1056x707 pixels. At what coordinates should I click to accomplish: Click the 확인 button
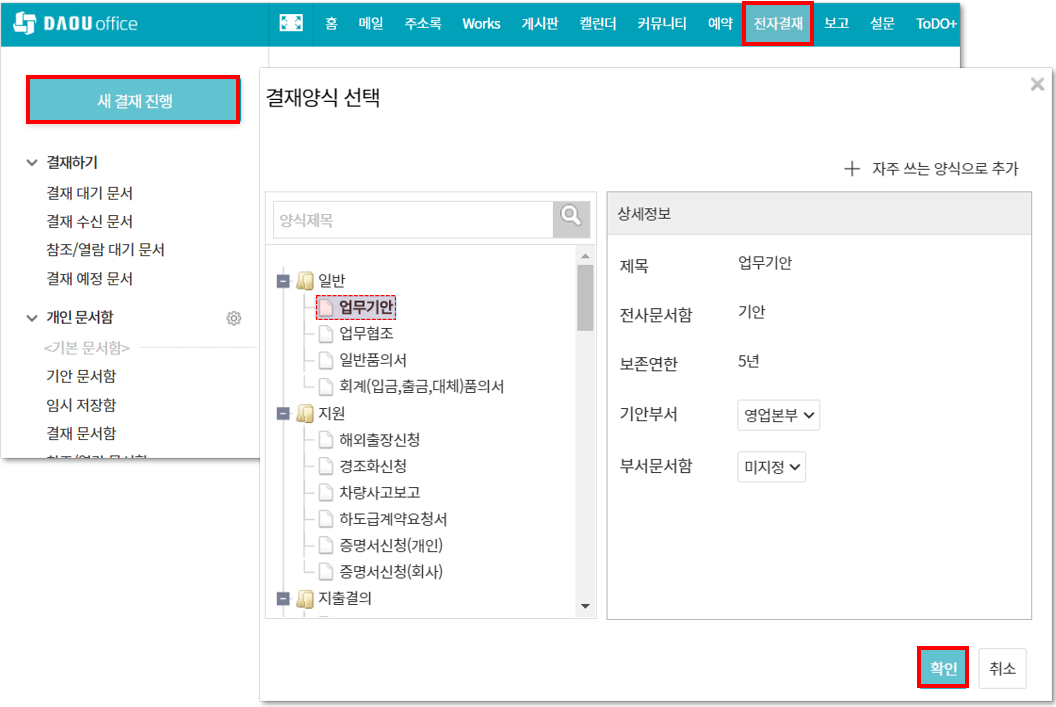coord(943,668)
